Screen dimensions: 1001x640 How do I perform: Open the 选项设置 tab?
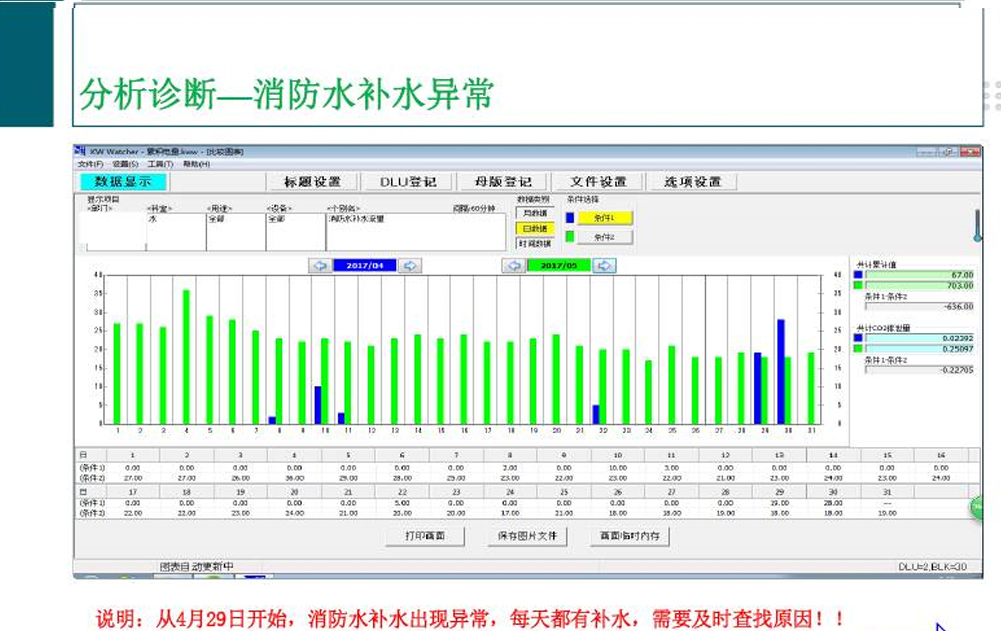pos(693,182)
